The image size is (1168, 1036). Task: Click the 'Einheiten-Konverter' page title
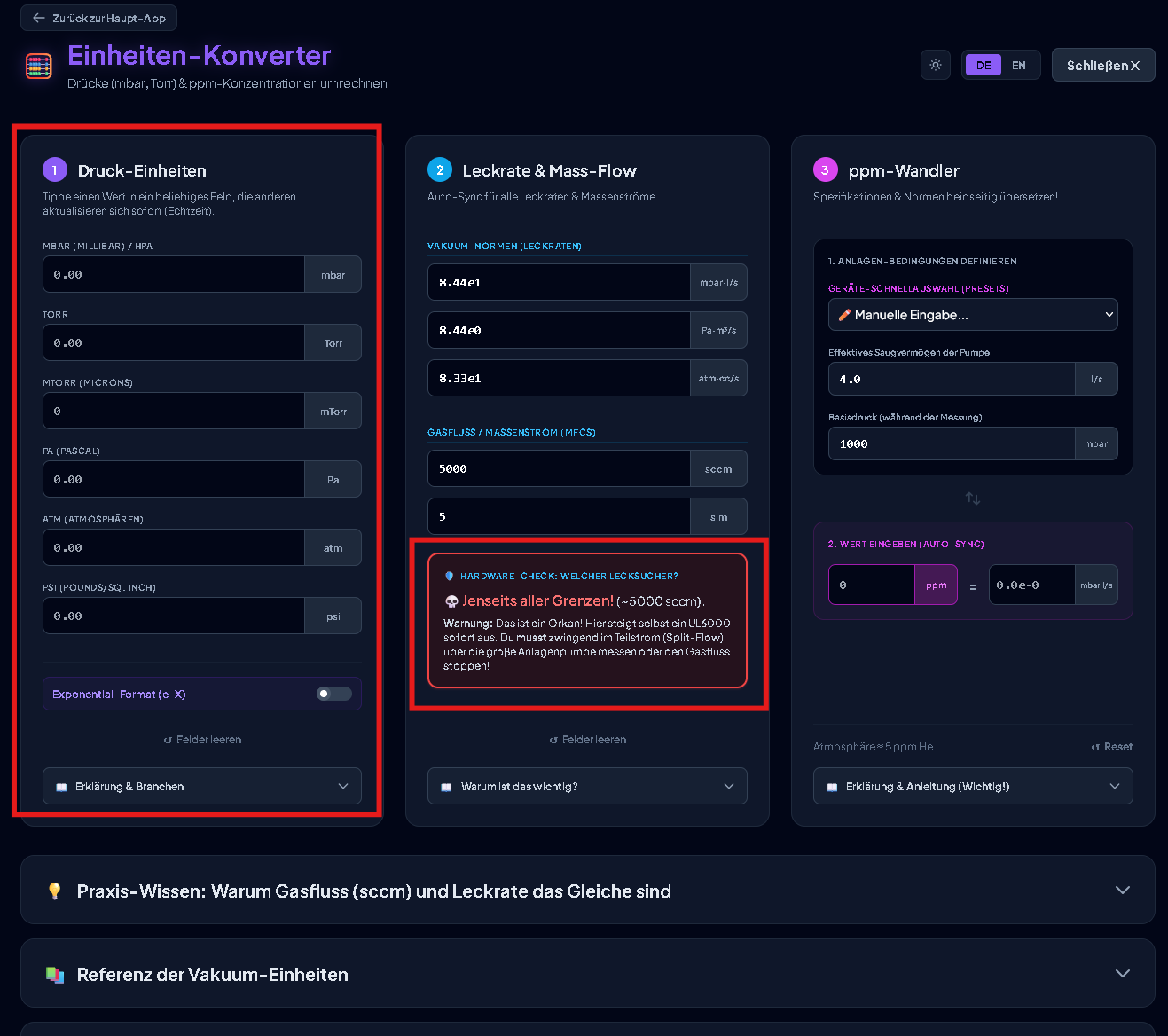coord(200,55)
